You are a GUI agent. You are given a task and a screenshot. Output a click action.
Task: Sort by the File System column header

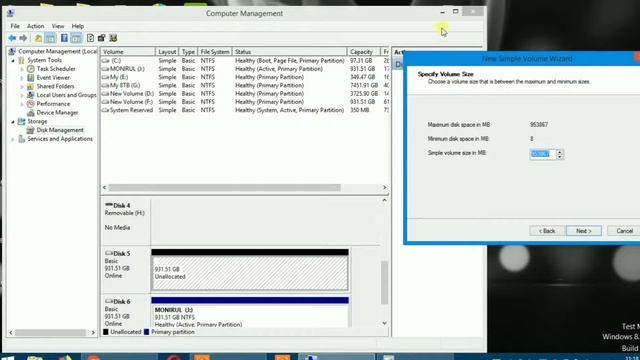coord(215,52)
